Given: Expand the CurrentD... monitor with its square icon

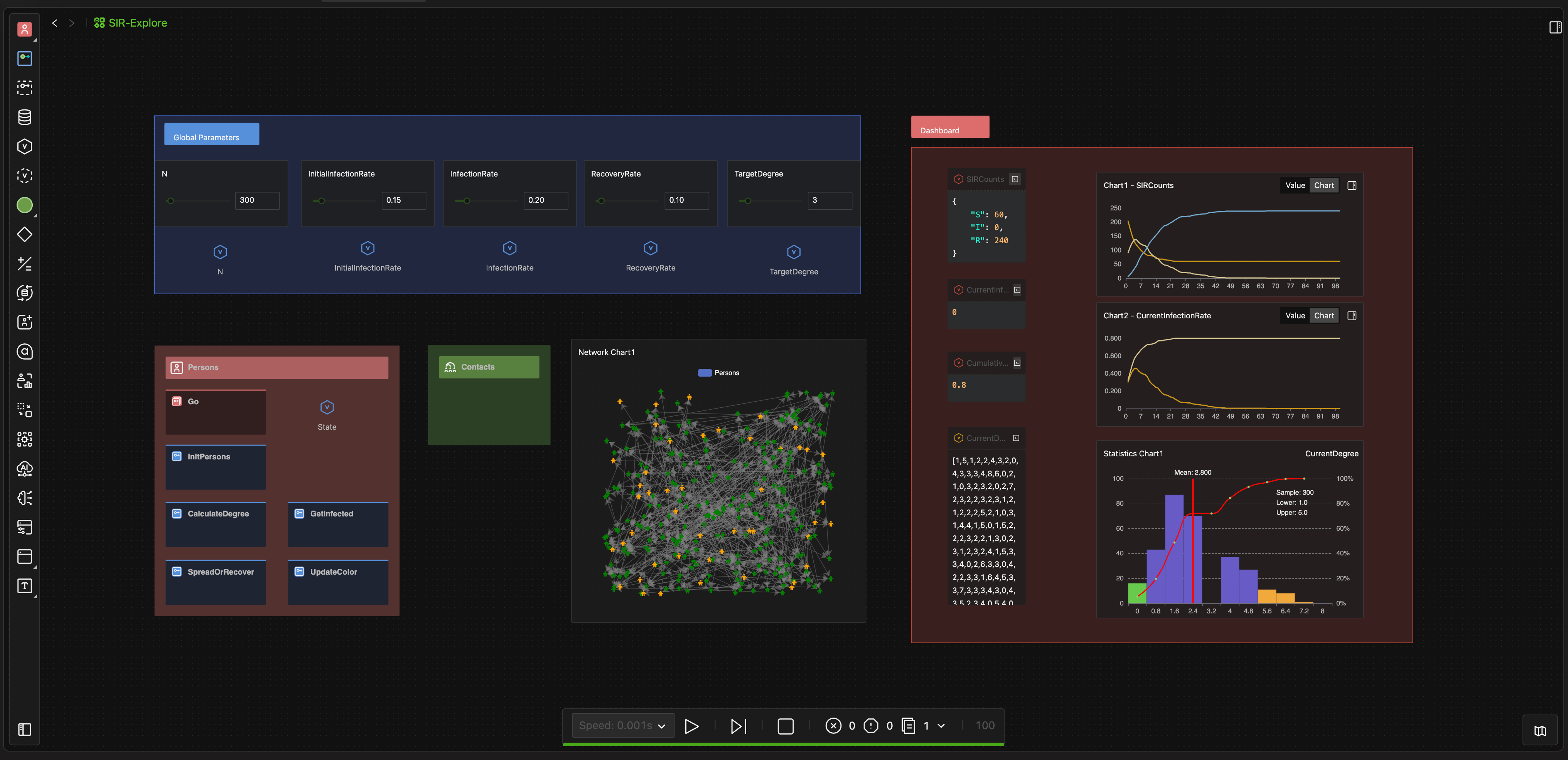Looking at the screenshot, I should coord(1016,438).
